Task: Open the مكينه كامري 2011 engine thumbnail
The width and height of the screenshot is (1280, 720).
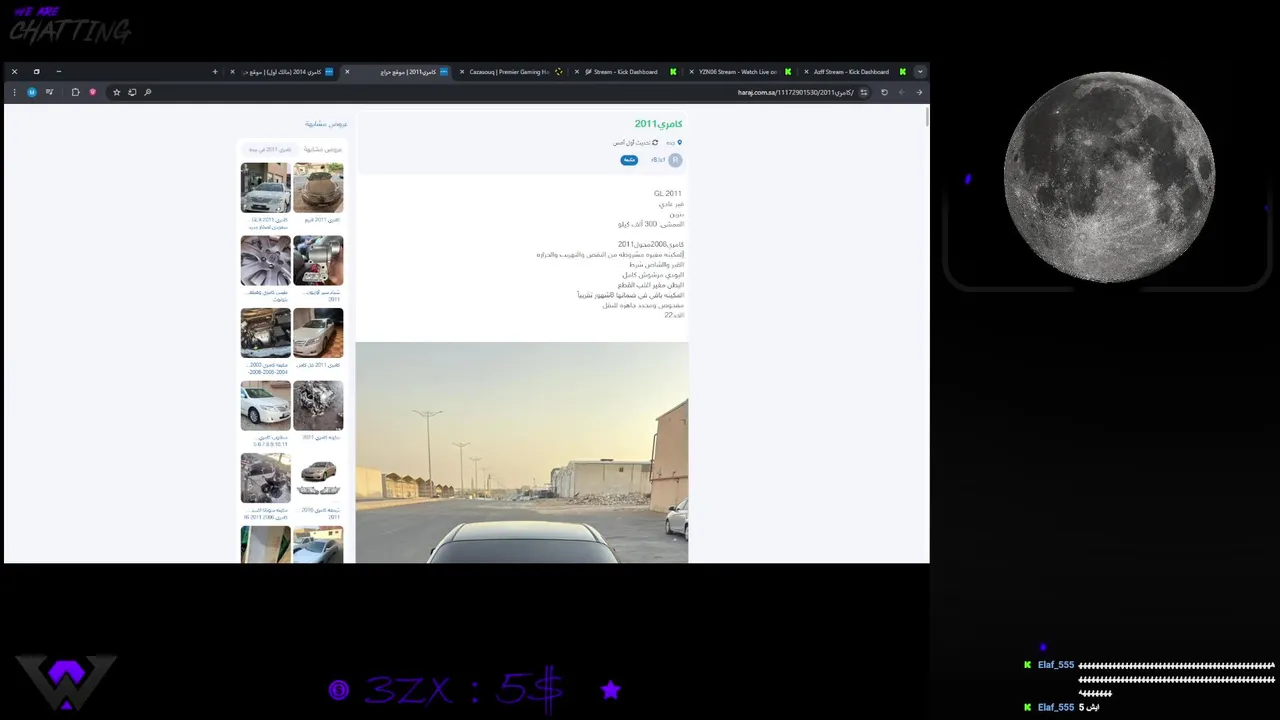Action: [x=318, y=405]
